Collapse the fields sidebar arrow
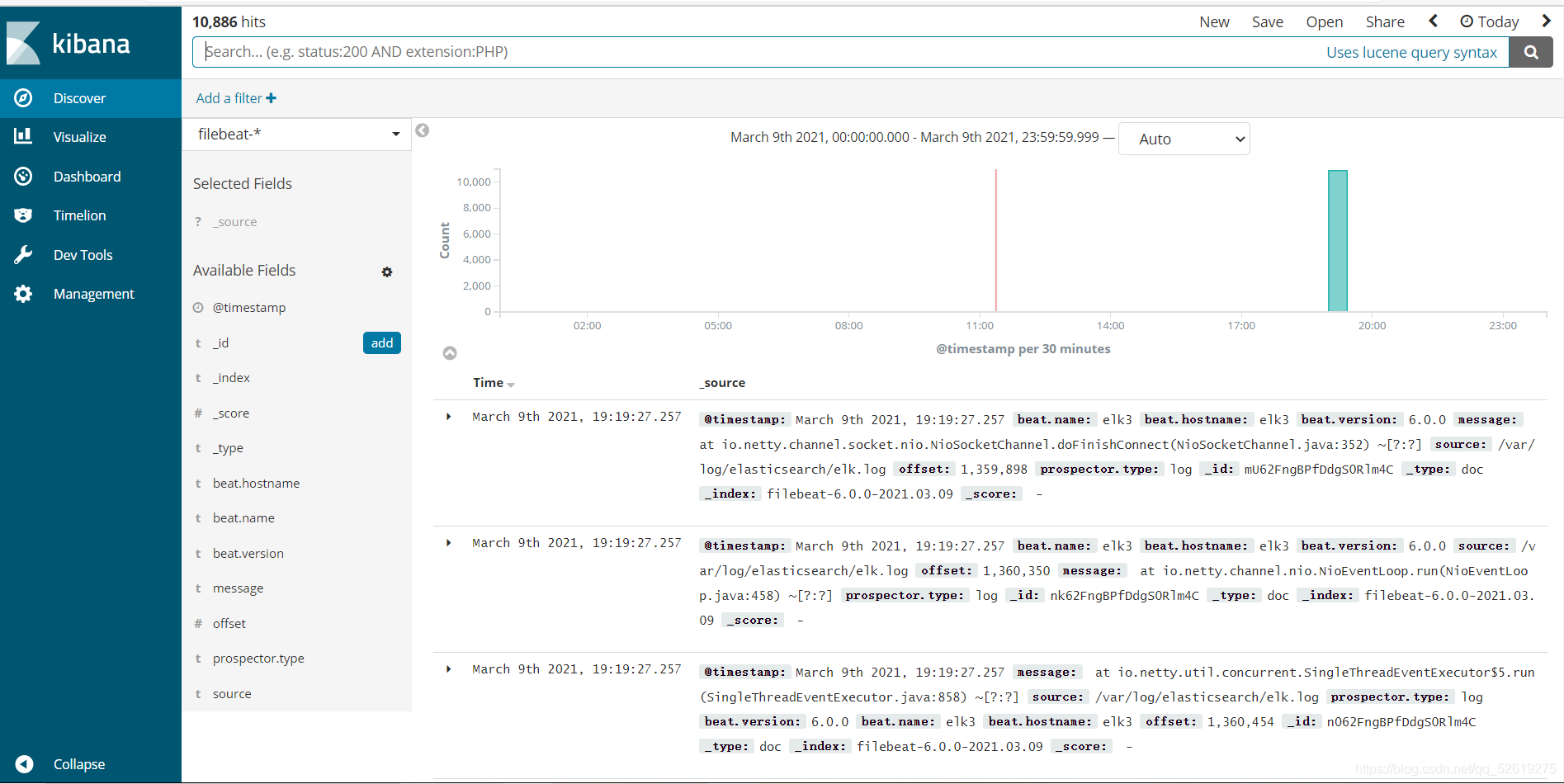This screenshot has height=784, width=1564. point(423,130)
